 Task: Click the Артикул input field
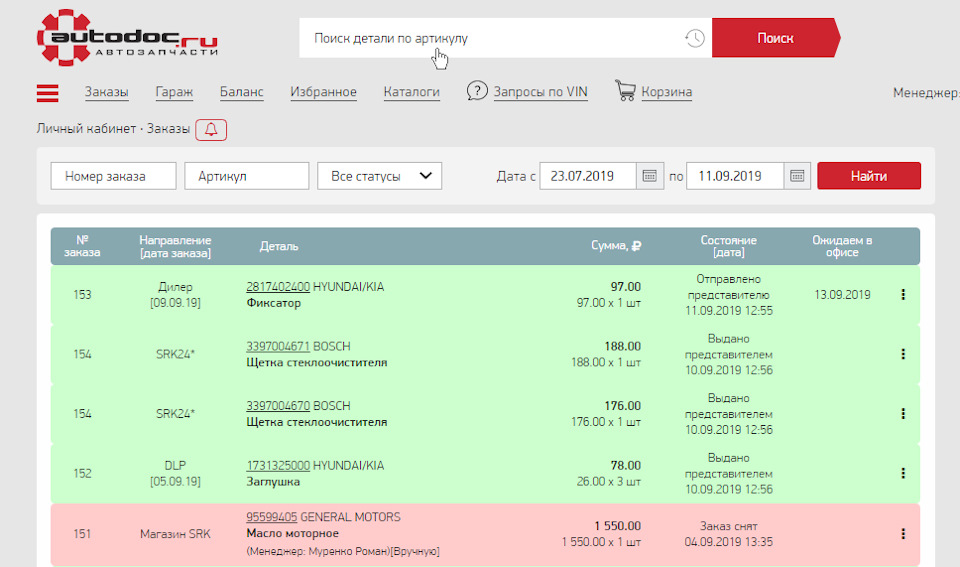pyautogui.click(x=247, y=176)
